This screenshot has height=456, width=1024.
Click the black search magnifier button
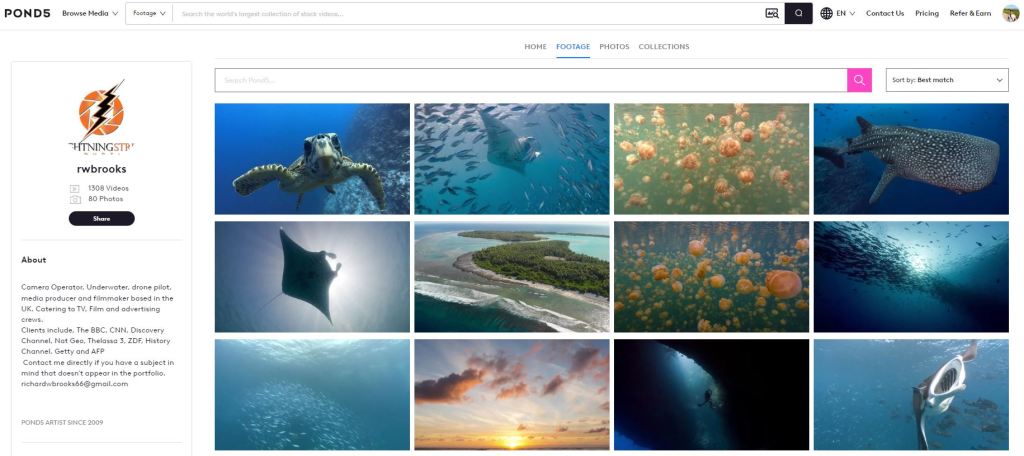pos(798,14)
